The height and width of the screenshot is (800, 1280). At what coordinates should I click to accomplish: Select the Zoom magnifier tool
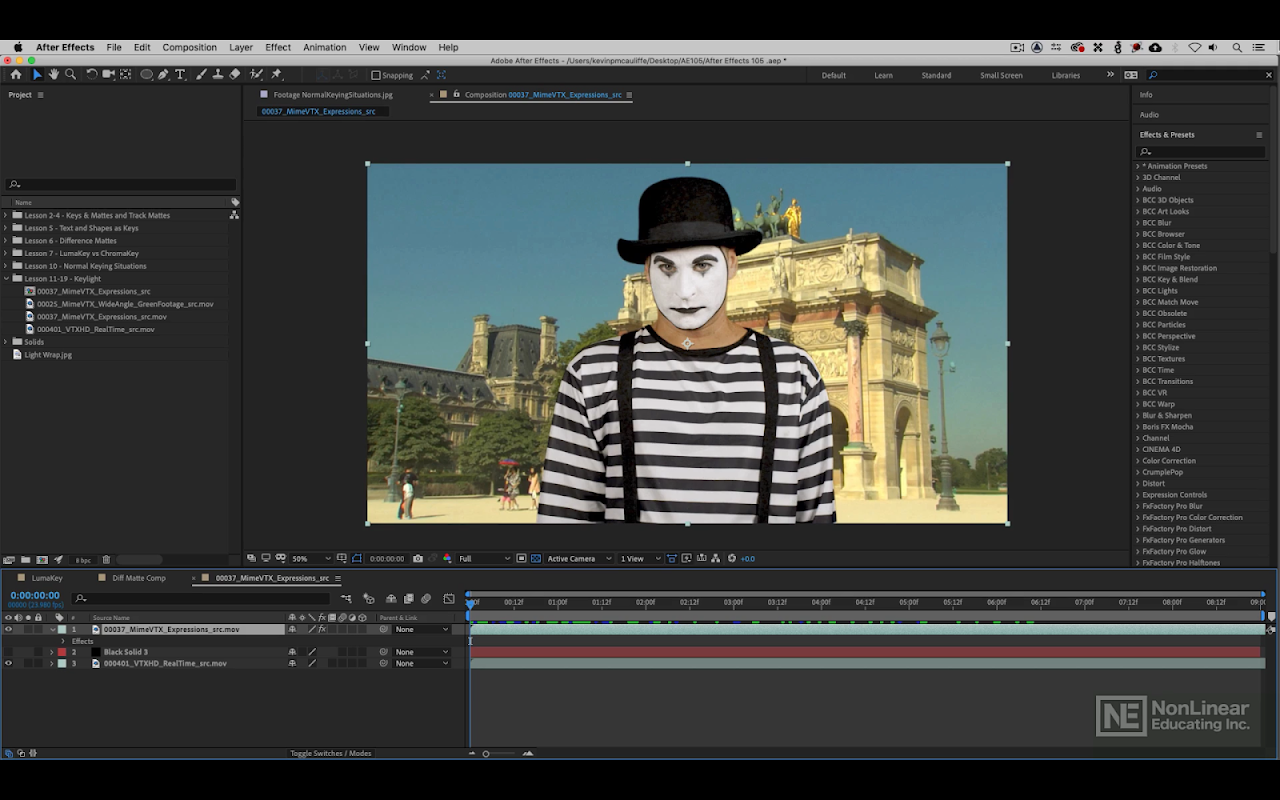(x=70, y=75)
